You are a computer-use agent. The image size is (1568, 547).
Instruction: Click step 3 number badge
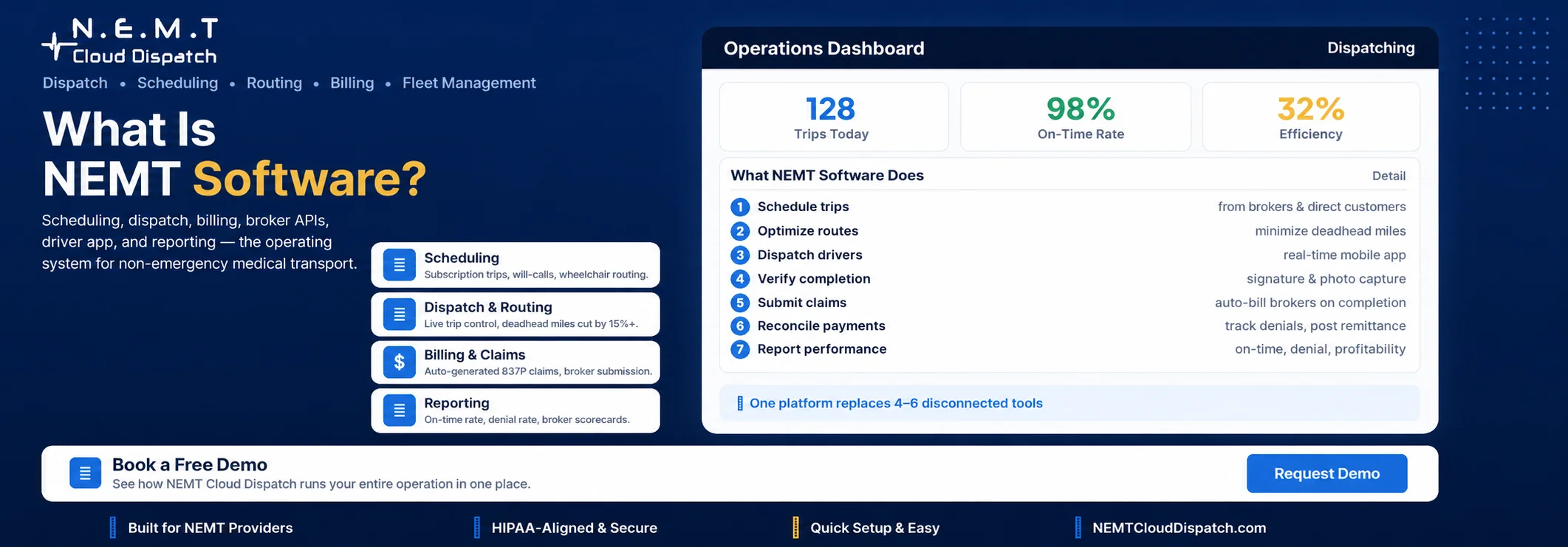click(x=740, y=255)
